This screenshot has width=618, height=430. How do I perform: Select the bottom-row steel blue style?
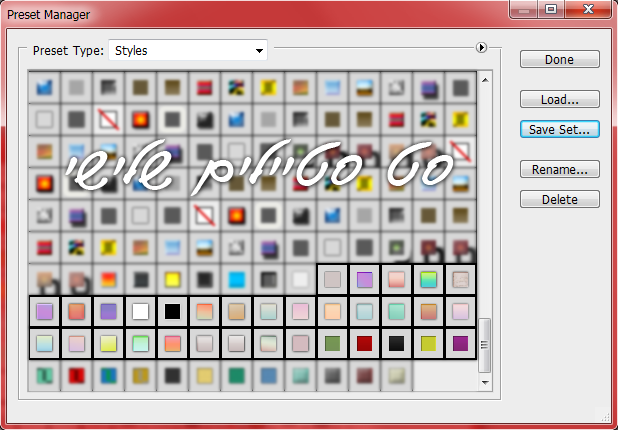[x=268, y=376]
